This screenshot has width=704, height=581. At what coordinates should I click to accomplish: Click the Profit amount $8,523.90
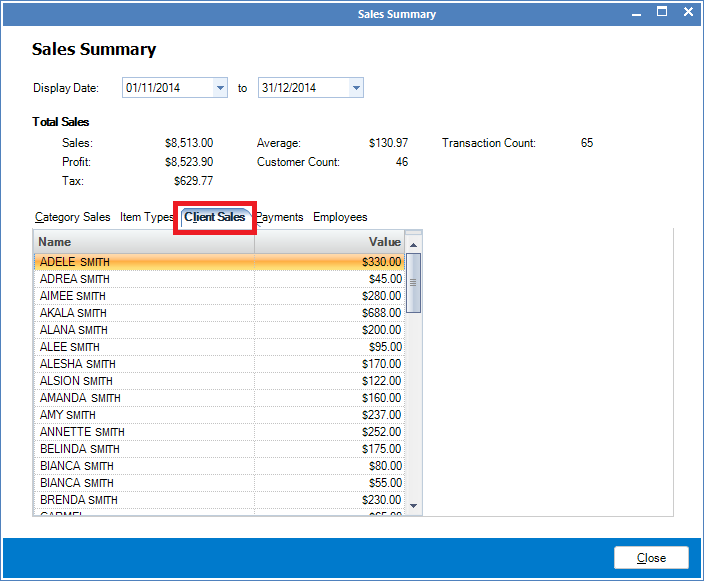pos(189,162)
